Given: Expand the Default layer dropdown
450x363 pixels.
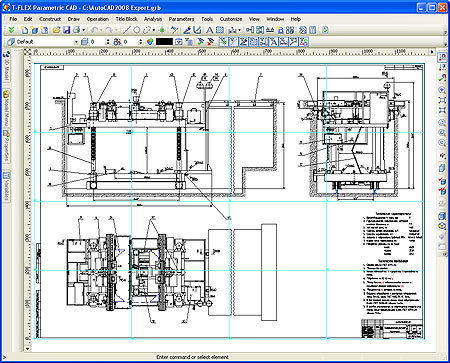Looking at the screenshot, I should click(x=76, y=42).
